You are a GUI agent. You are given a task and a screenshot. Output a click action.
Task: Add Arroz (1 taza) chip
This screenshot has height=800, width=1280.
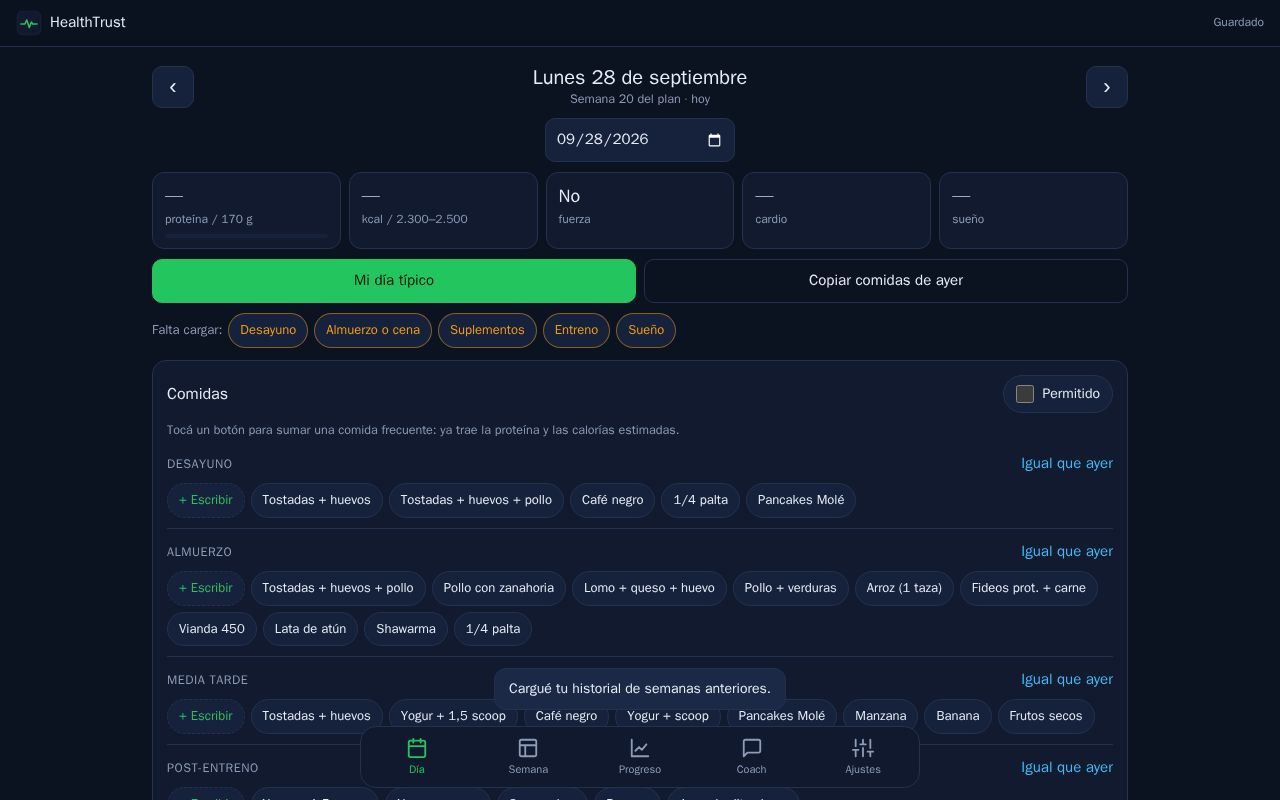tap(904, 588)
